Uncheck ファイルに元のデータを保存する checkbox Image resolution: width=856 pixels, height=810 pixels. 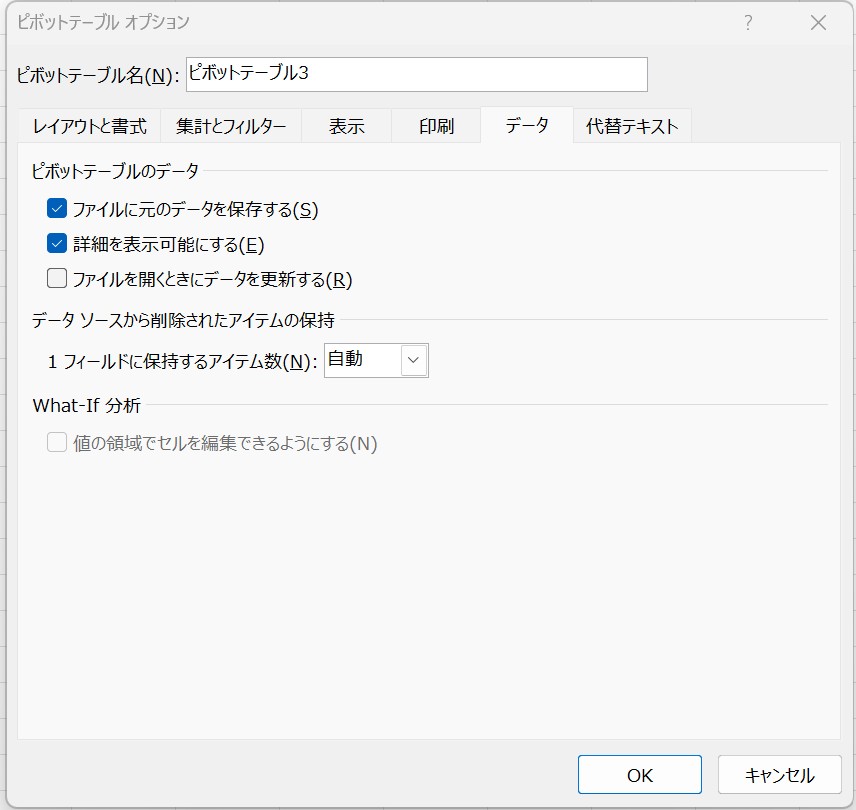tap(57, 209)
